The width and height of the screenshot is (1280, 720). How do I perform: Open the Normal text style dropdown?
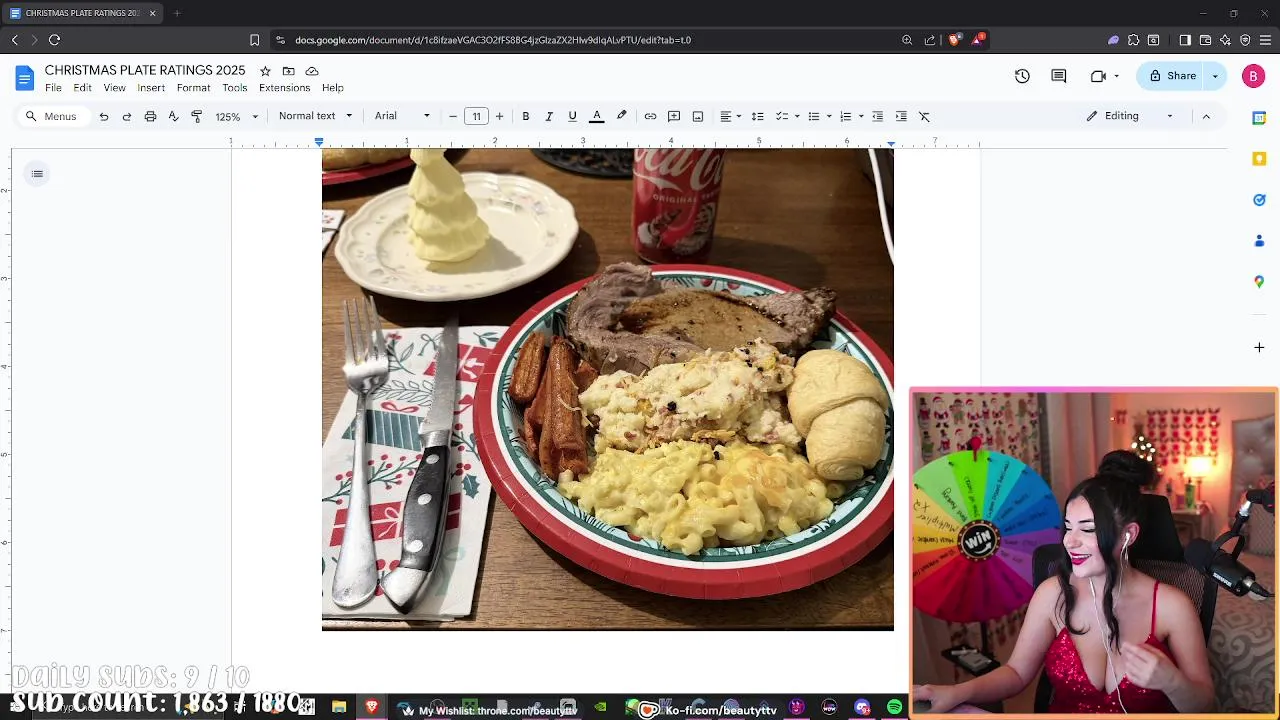[315, 116]
